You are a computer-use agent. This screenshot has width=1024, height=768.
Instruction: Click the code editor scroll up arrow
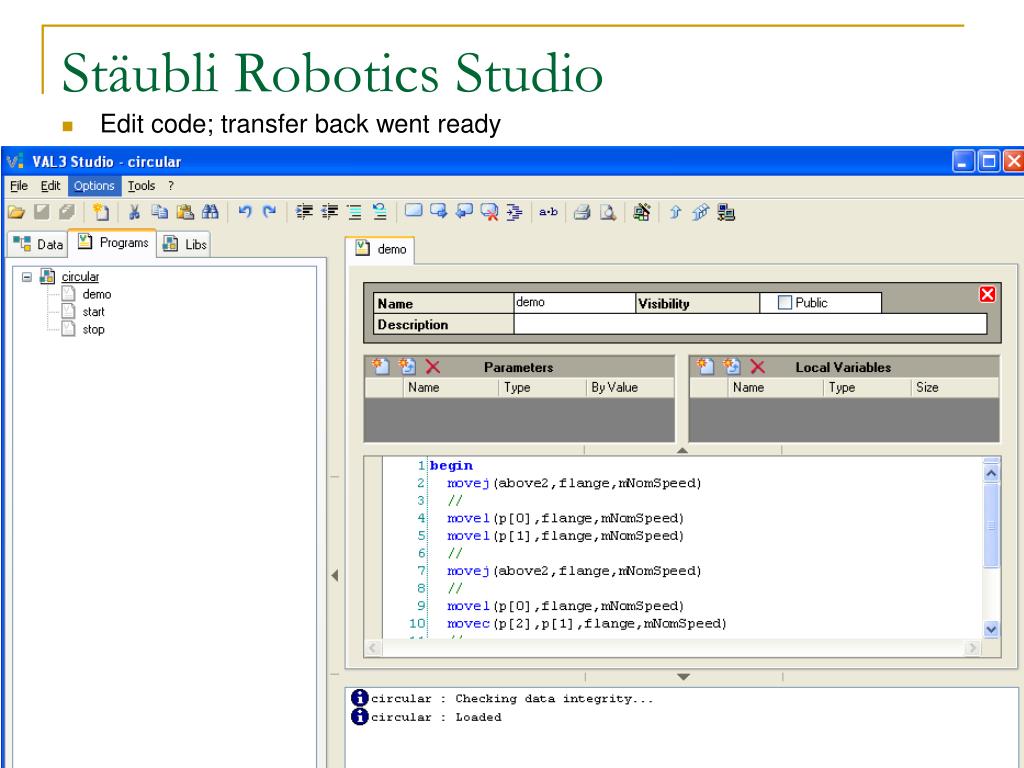click(991, 473)
